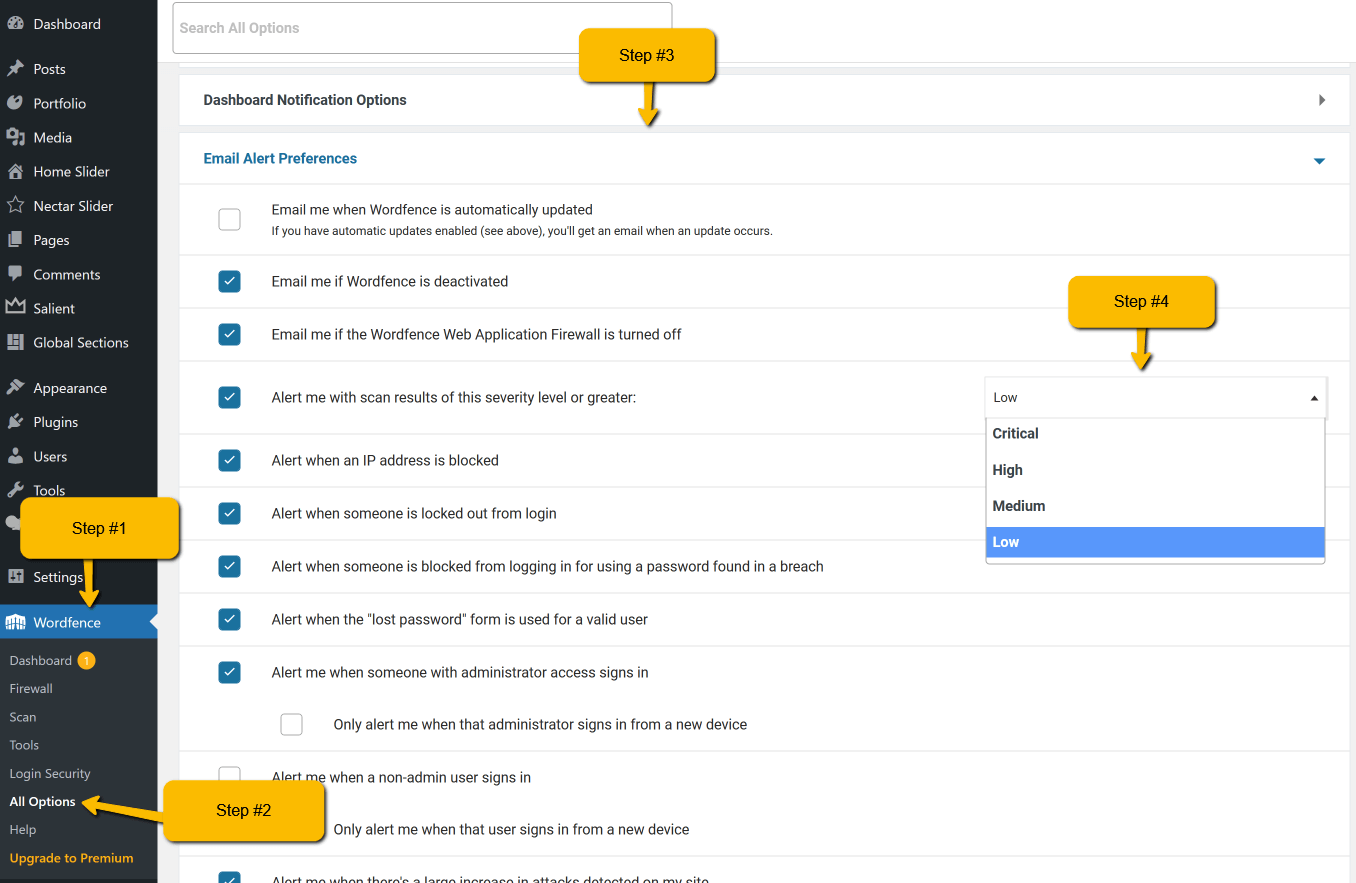Uncheck administrator access sign-in alert
The height and width of the screenshot is (883, 1356).
[x=230, y=672]
